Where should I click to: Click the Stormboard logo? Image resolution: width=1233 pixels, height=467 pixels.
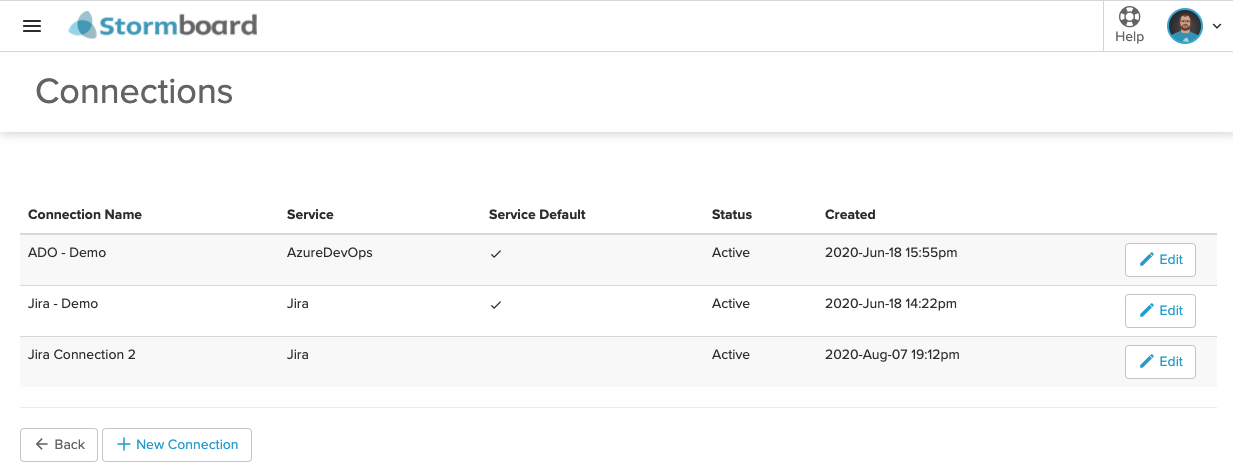pyautogui.click(x=163, y=25)
